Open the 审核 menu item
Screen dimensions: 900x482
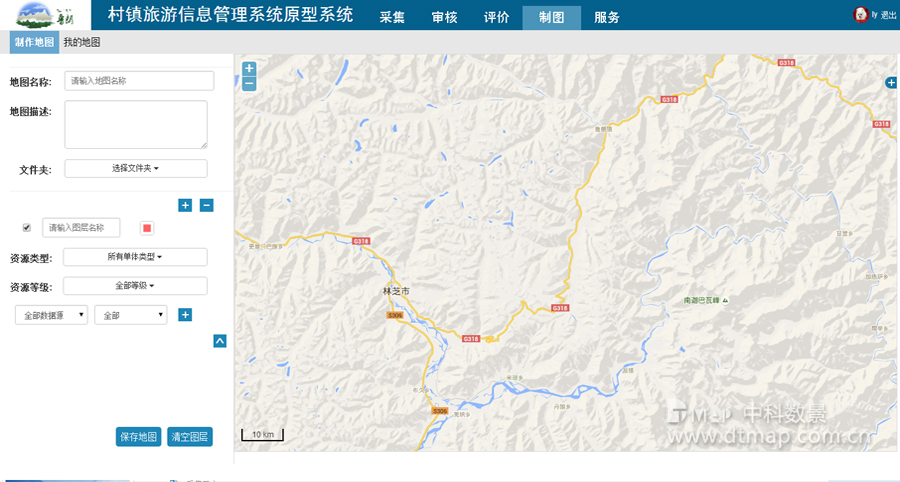click(444, 17)
